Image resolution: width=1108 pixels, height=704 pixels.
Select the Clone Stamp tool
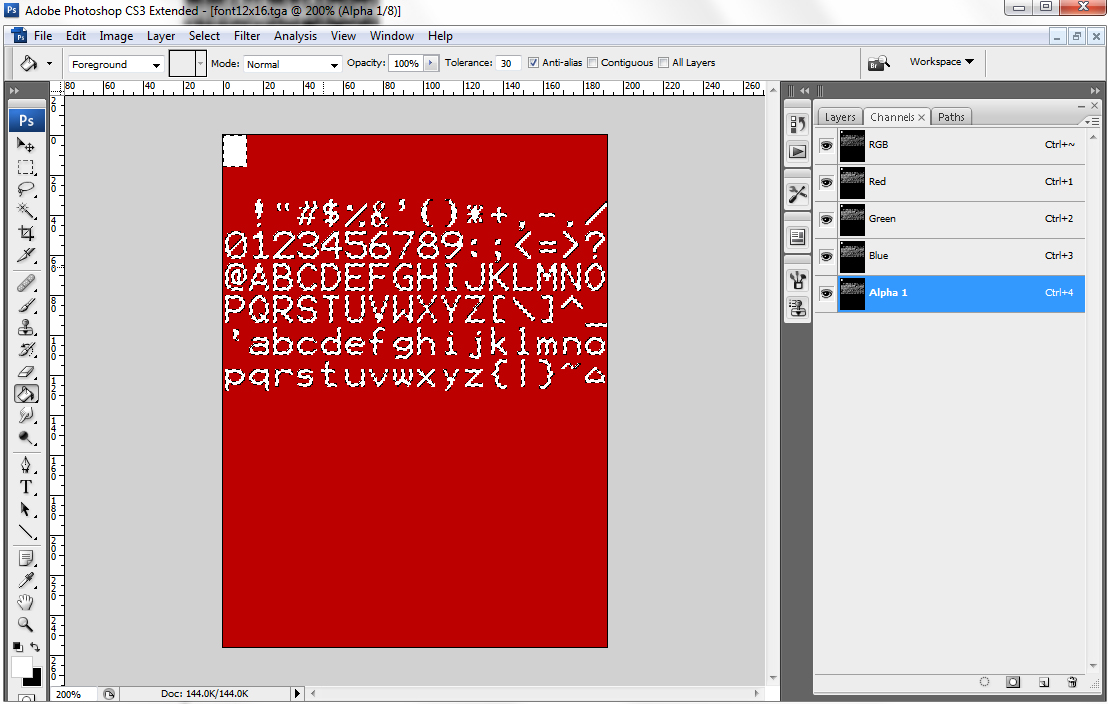point(26,328)
